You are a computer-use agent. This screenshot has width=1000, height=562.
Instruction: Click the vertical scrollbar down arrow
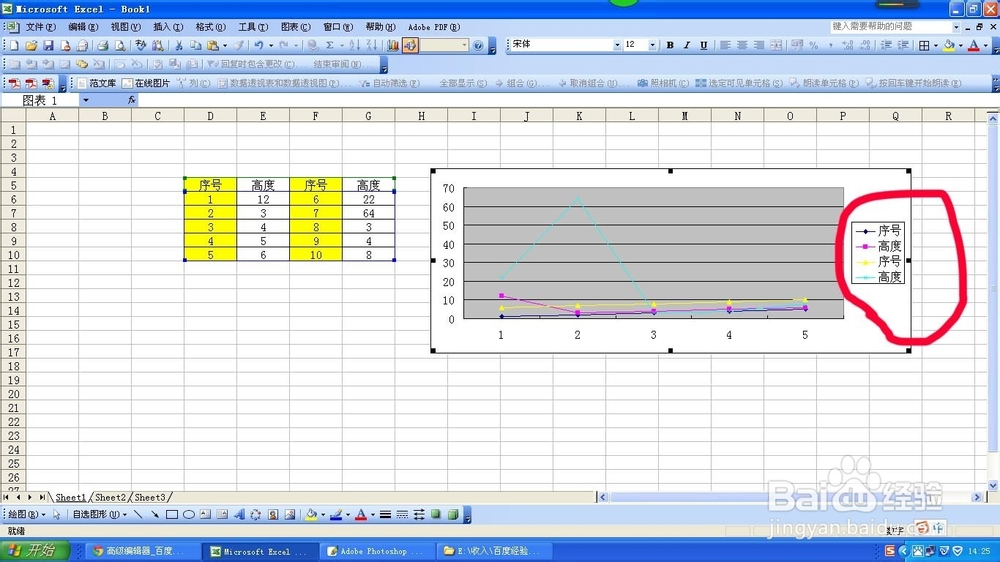point(992,485)
